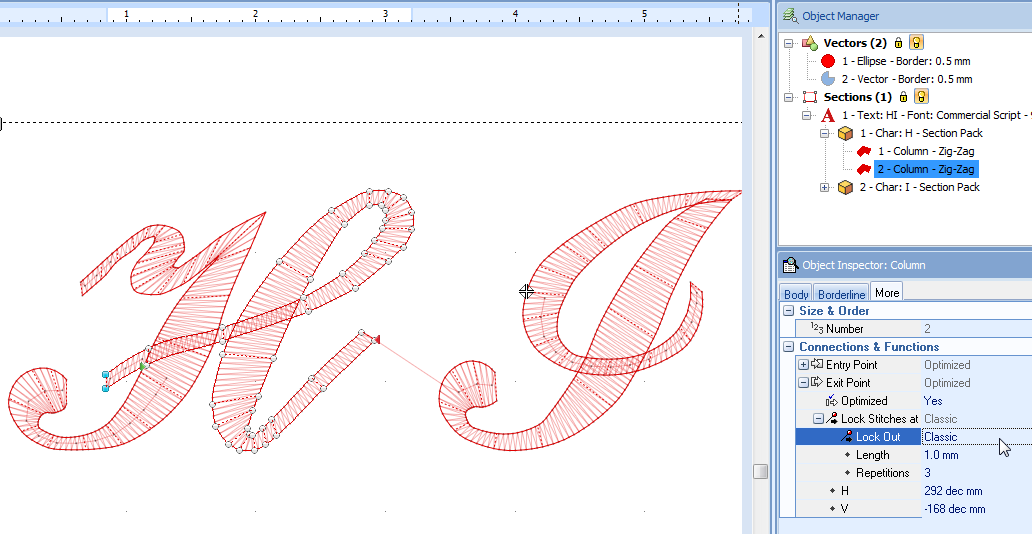Click the Object Manager panel icon
Image resolution: width=1032 pixels, height=534 pixels.
(790, 16)
